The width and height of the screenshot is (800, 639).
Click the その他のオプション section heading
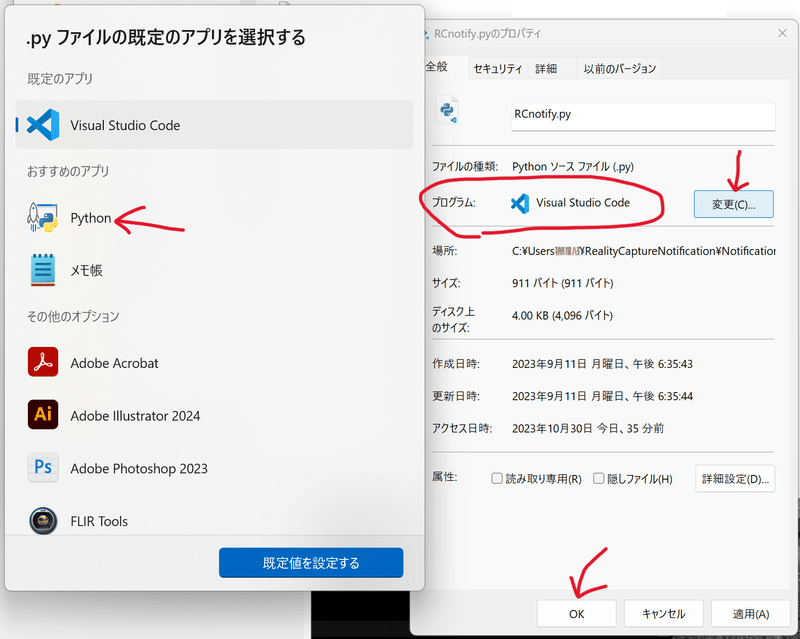point(73,316)
